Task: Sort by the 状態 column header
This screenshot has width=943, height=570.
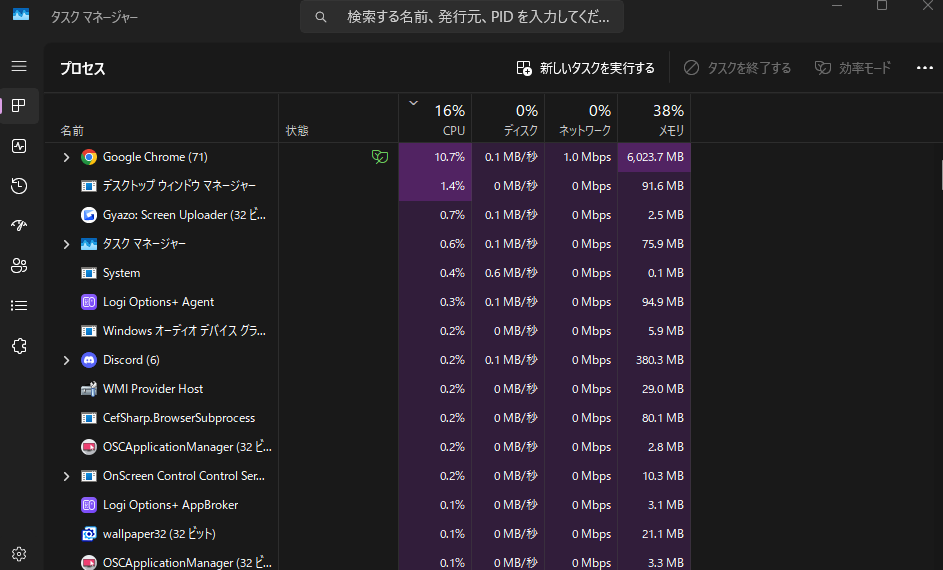Action: pos(339,118)
